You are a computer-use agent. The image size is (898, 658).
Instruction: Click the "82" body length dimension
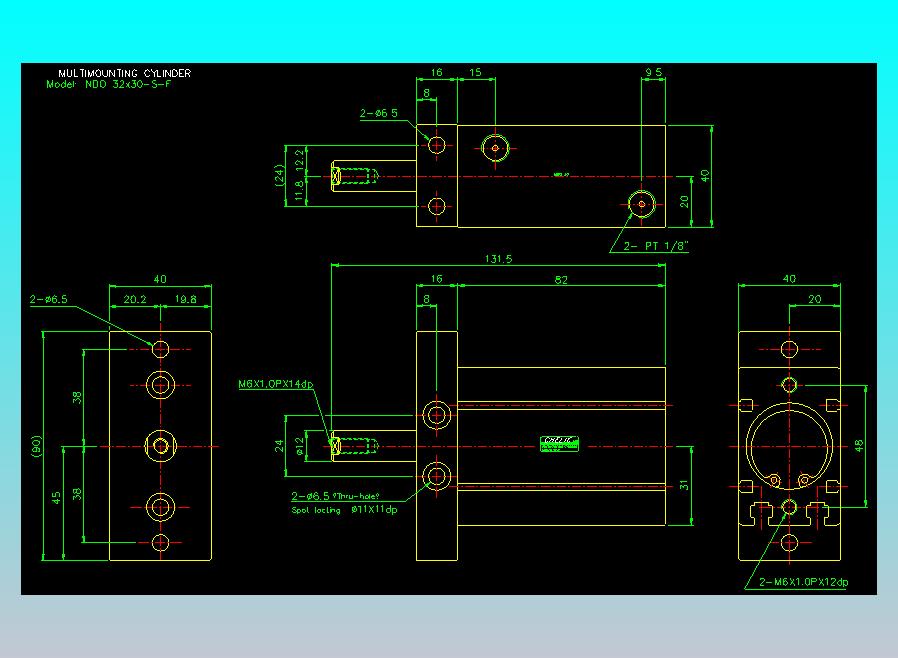(561, 279)
